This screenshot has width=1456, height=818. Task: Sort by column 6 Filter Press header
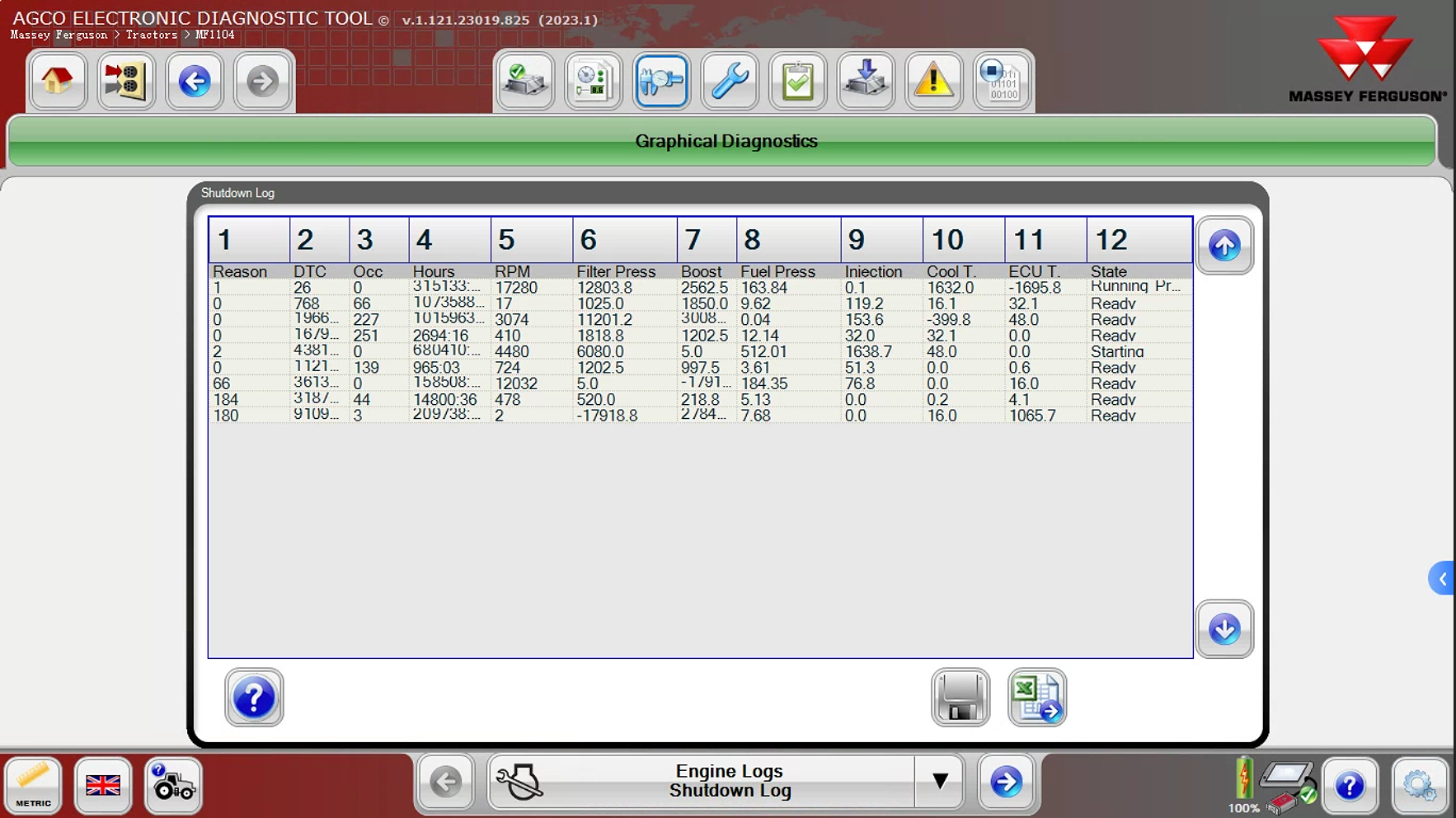[x=624, y=240]
